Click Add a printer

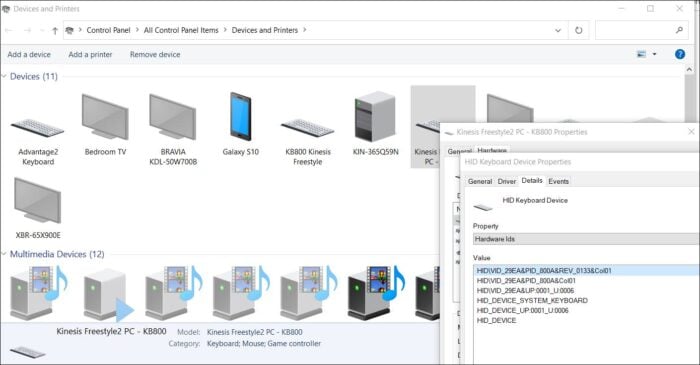coord(90,54)
